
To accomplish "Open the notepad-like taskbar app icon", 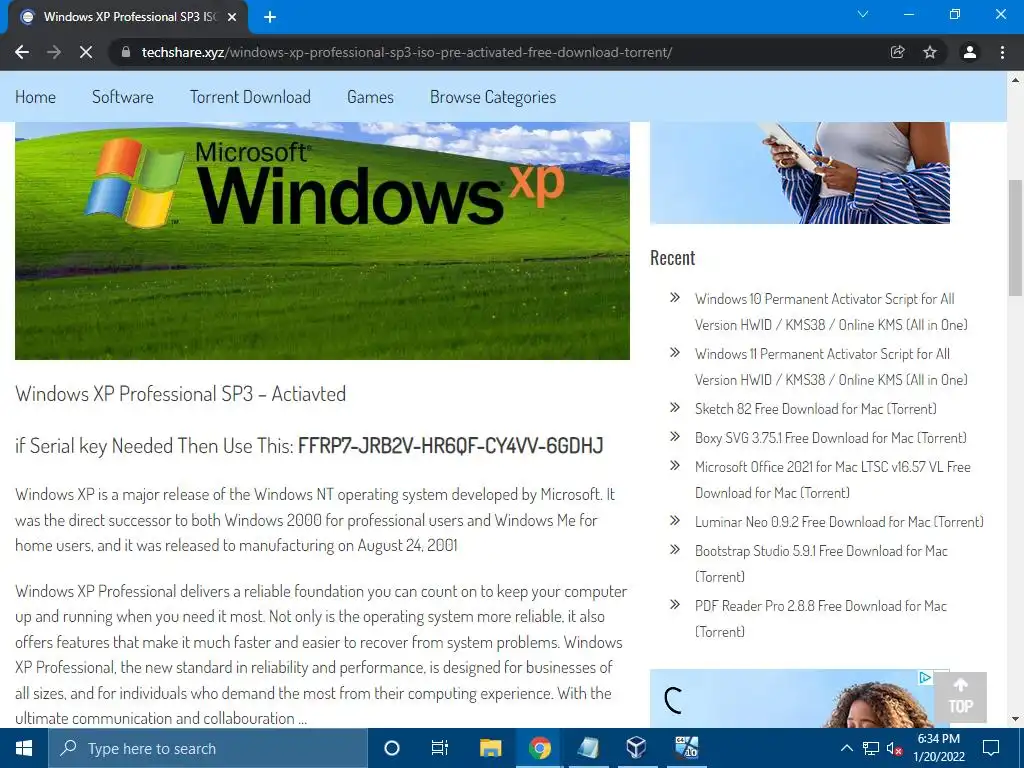I will click(588, 748).
